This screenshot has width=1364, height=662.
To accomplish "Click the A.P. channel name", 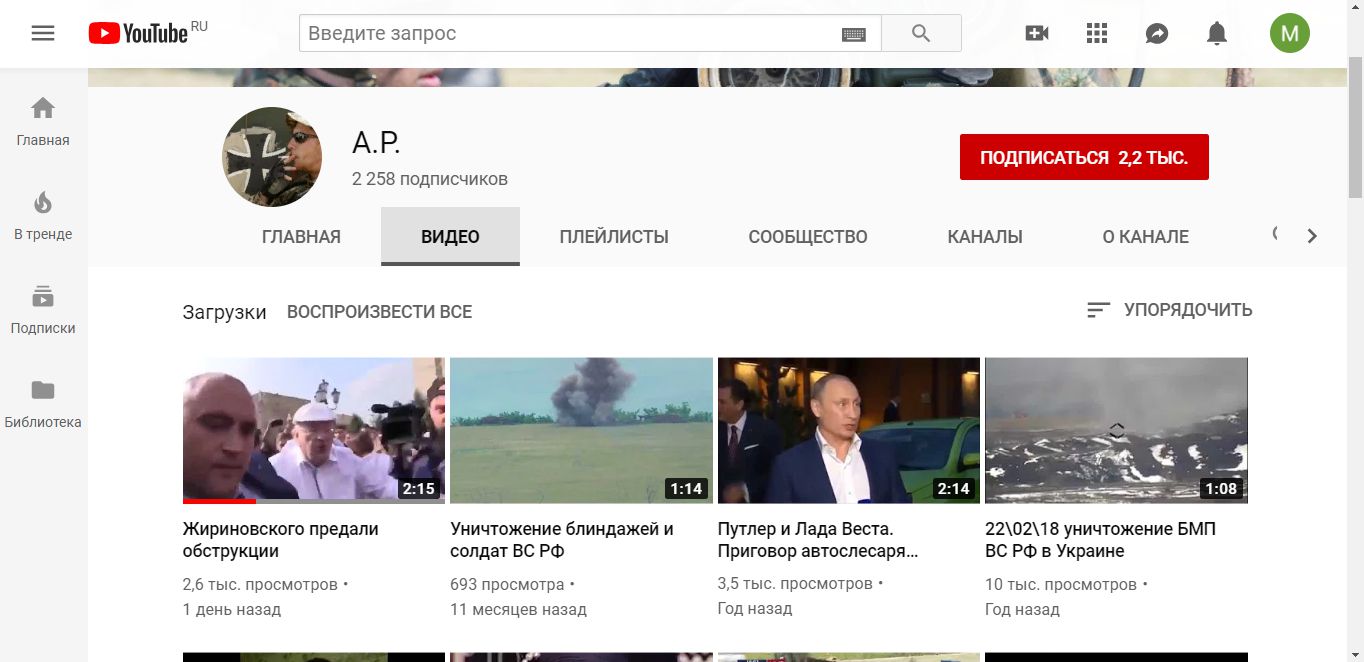I will point(376,143).
